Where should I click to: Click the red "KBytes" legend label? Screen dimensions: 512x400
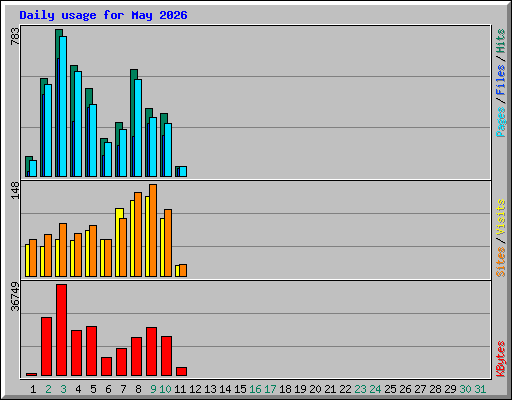(501, 359)
